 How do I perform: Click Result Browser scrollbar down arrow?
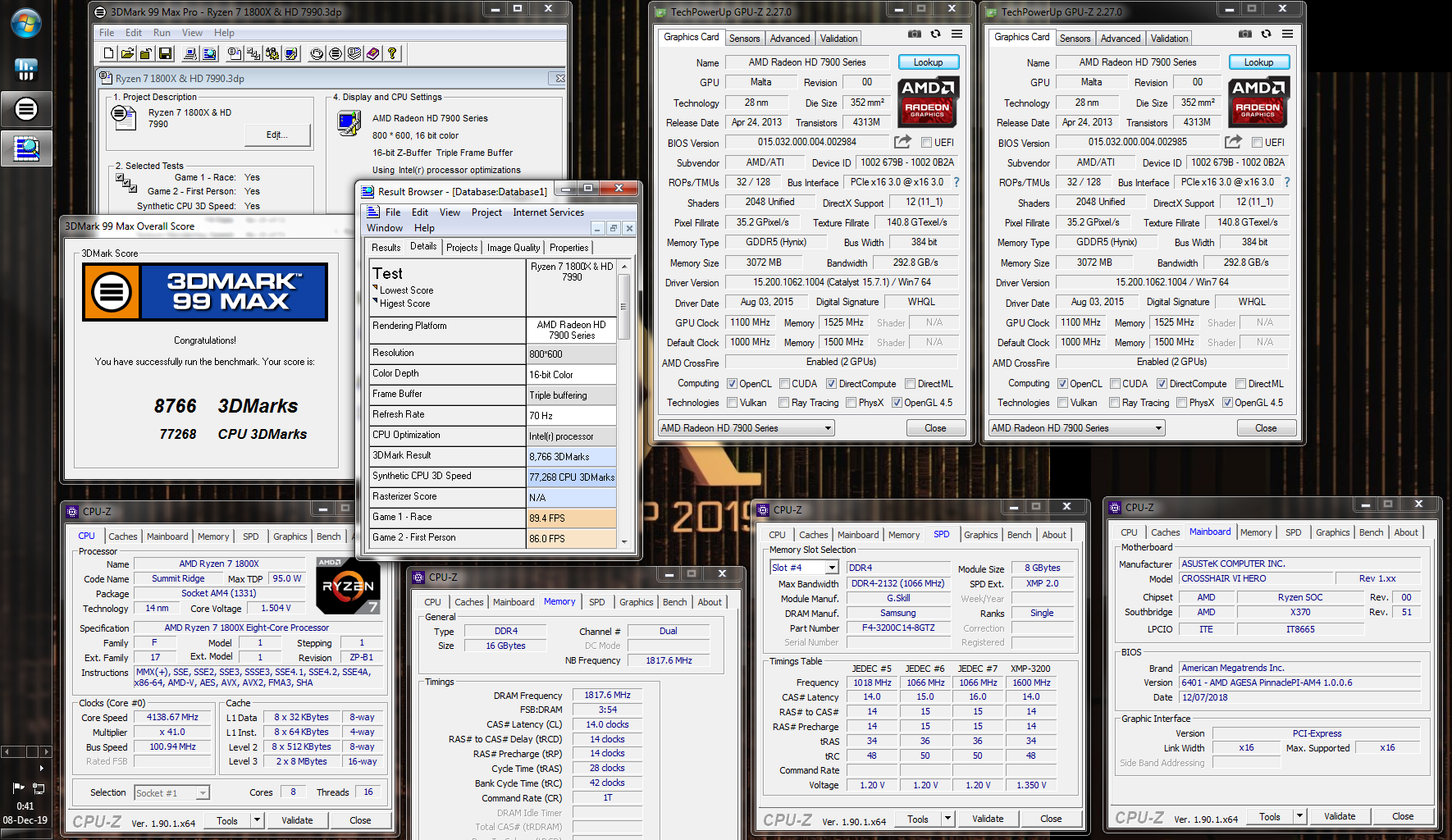pos(624,541)
